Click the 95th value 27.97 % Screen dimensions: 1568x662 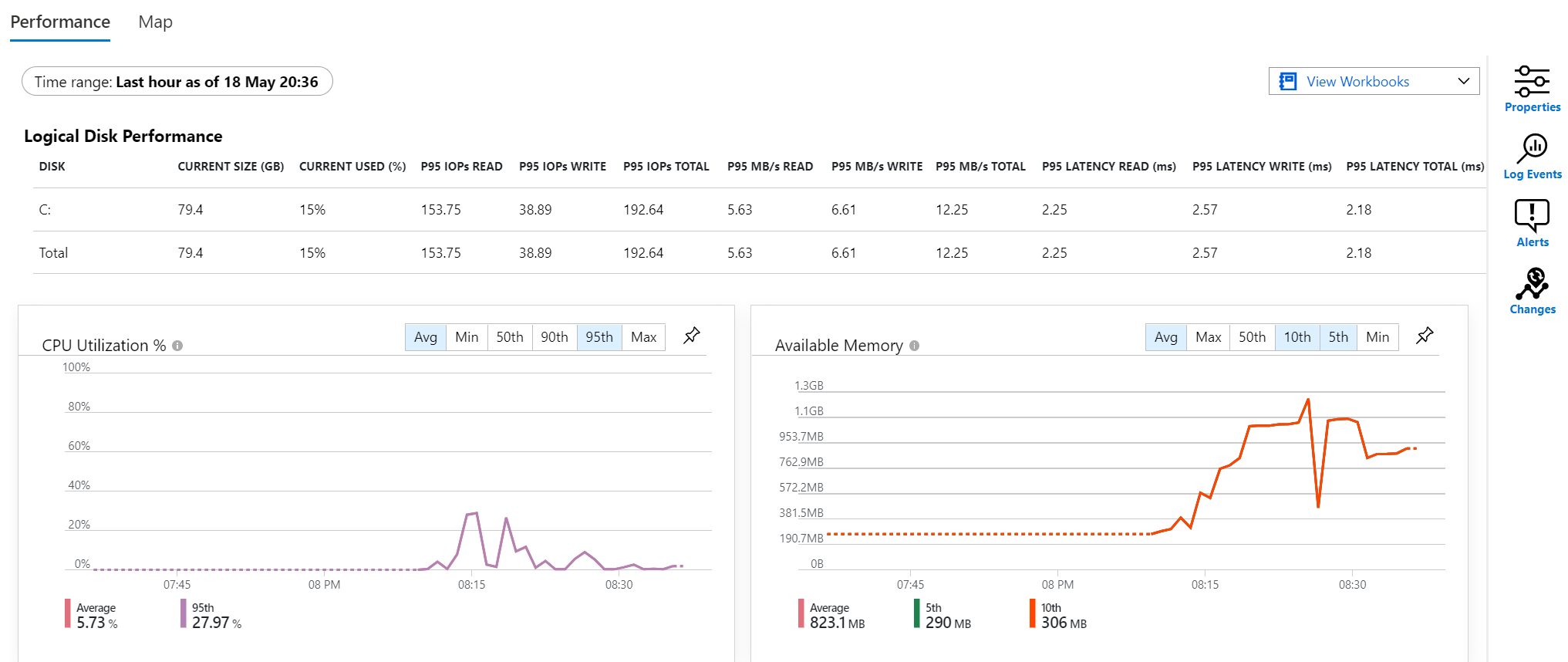coord(217,623)
